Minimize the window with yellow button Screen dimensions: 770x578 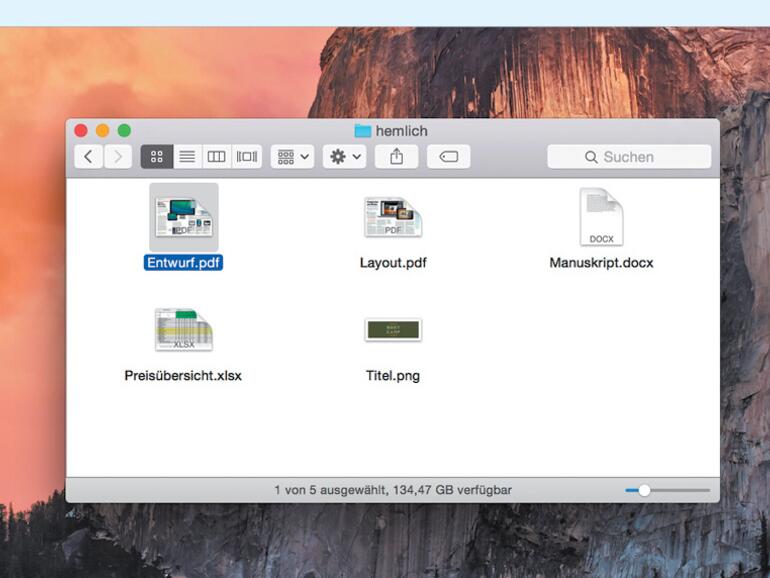(x=103, y=131)
